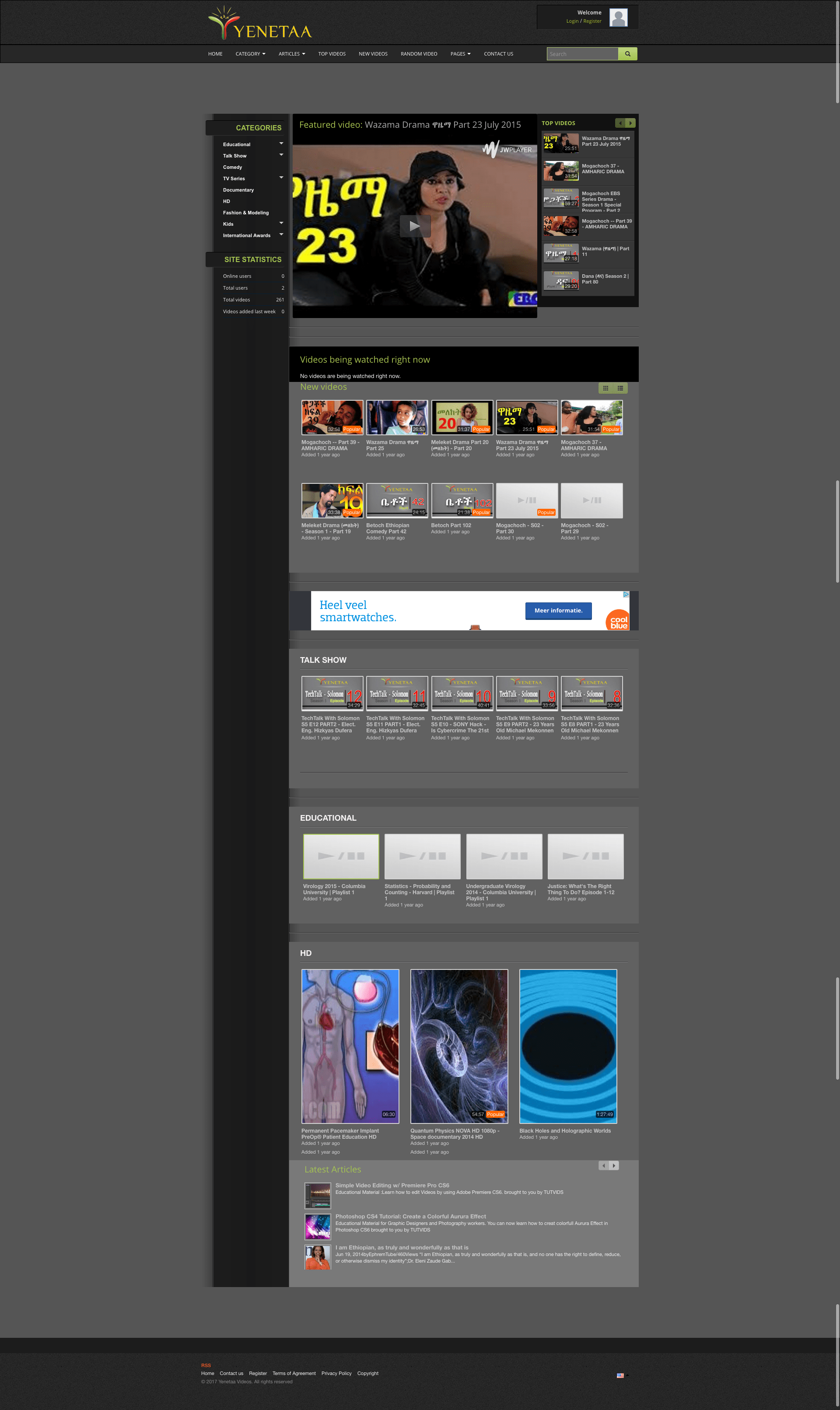Click the Register link
The image size is (840, 1410).
592,21
